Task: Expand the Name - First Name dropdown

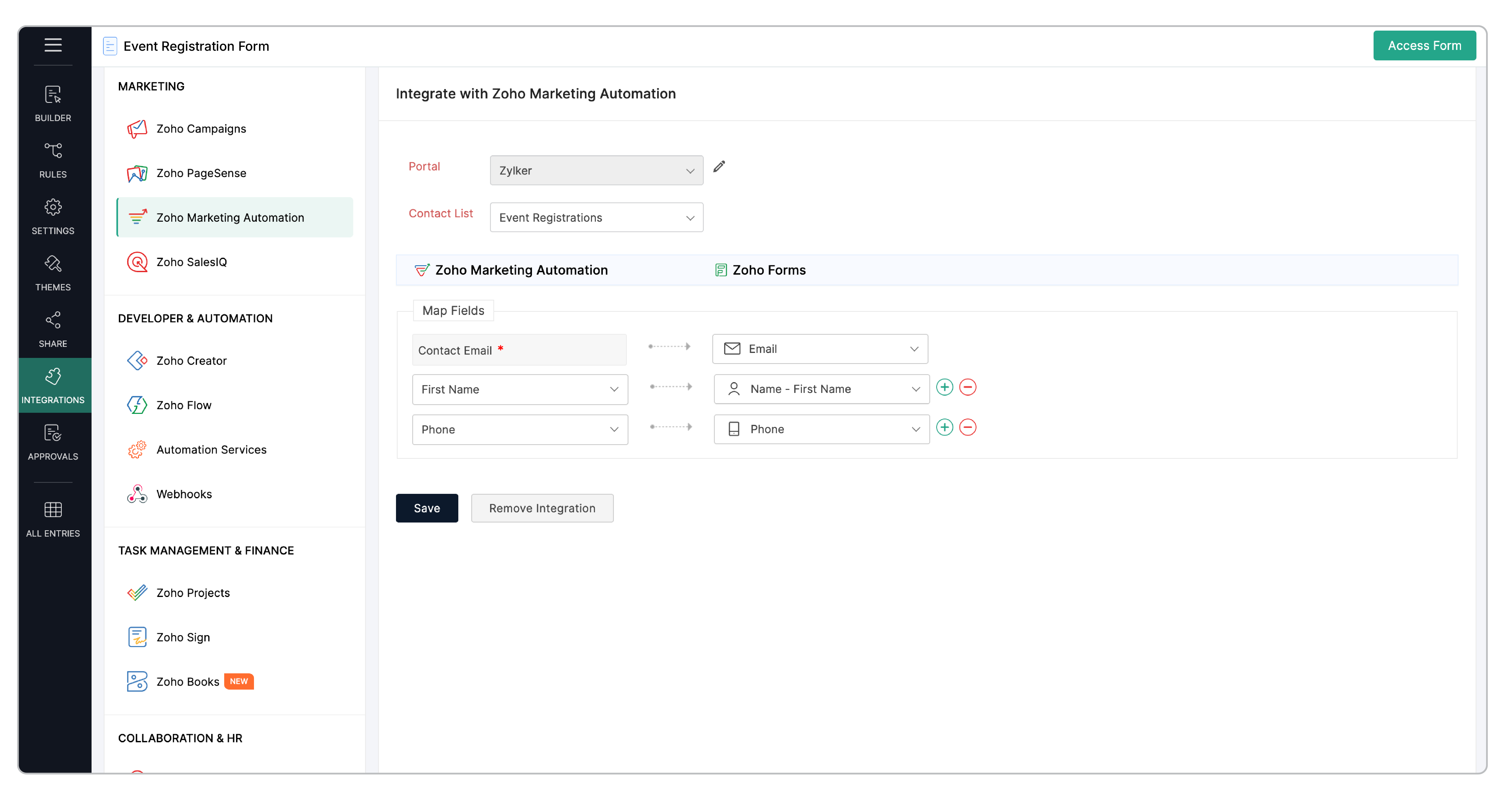Action: [x=821, y=389]
